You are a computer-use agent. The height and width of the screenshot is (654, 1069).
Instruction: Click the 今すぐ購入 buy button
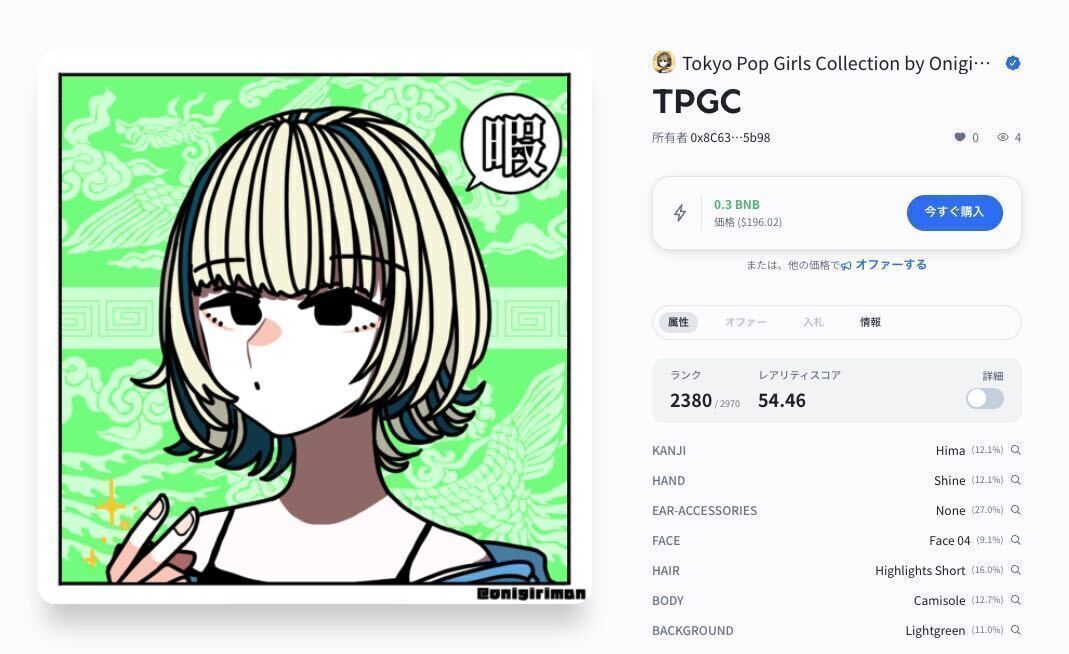pos(954,212)
